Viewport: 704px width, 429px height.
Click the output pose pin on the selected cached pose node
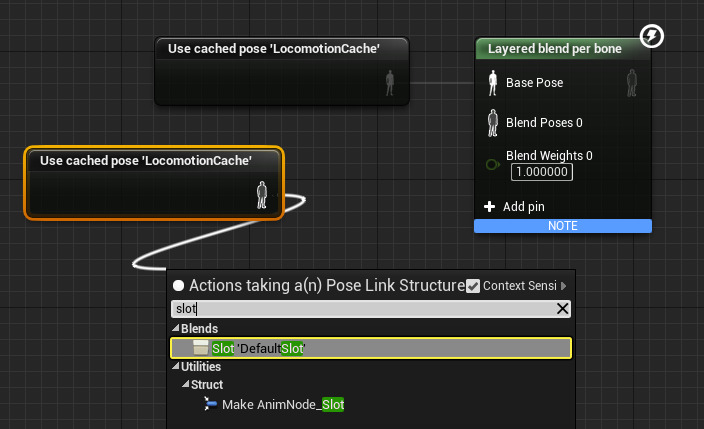point(262,194)
